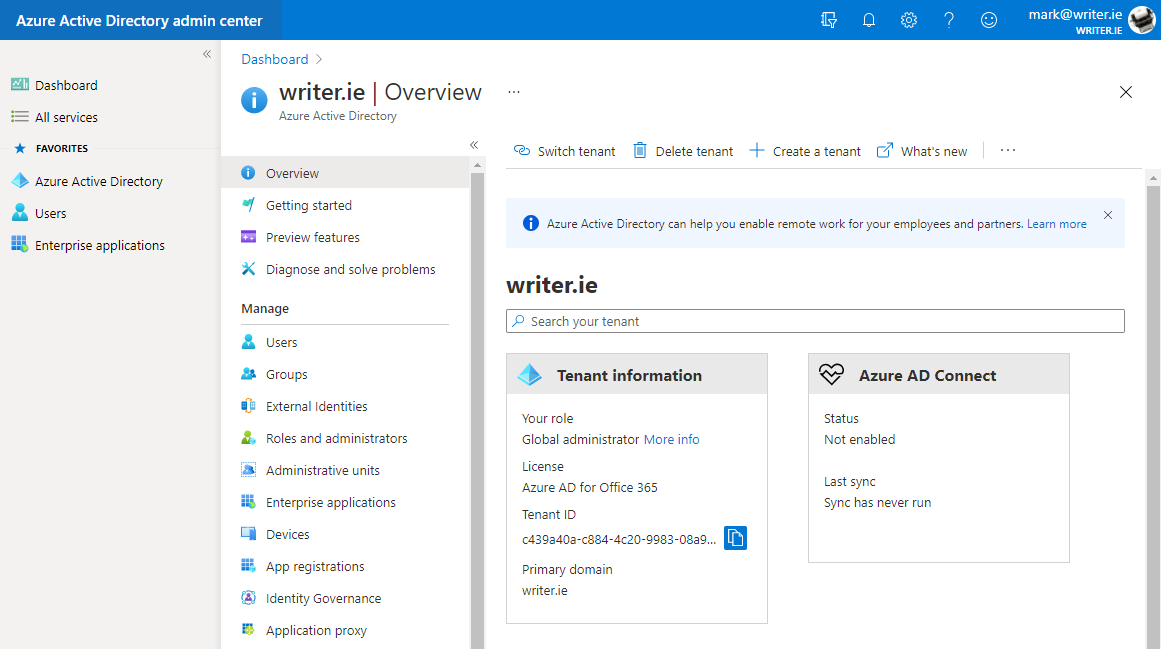
Task: Collapse the writer.ie resource menu
Action: point(474,145)
